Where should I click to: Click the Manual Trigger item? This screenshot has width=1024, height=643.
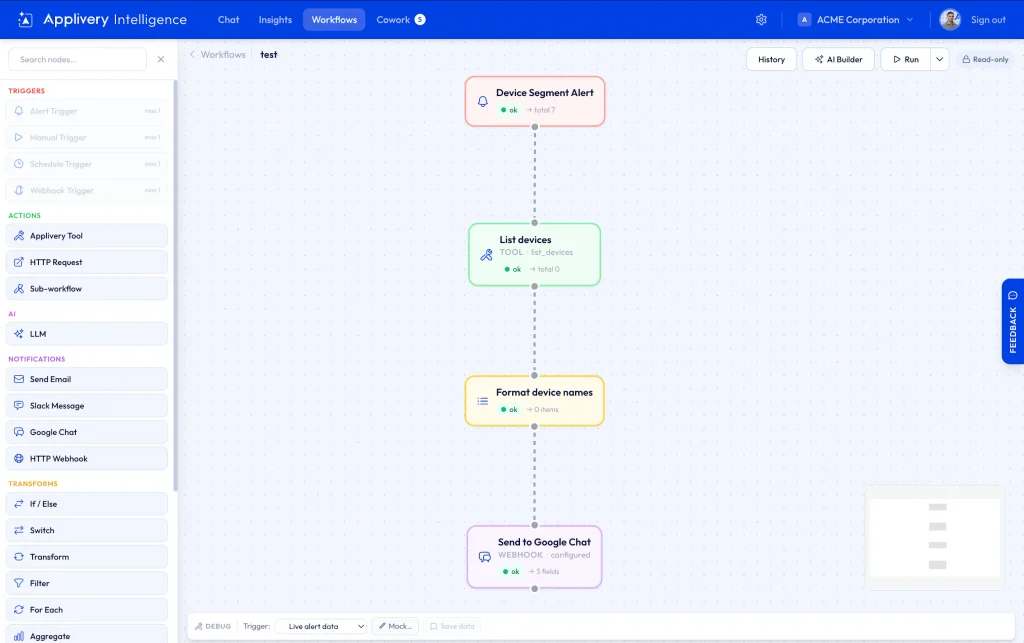click(86, 138)
